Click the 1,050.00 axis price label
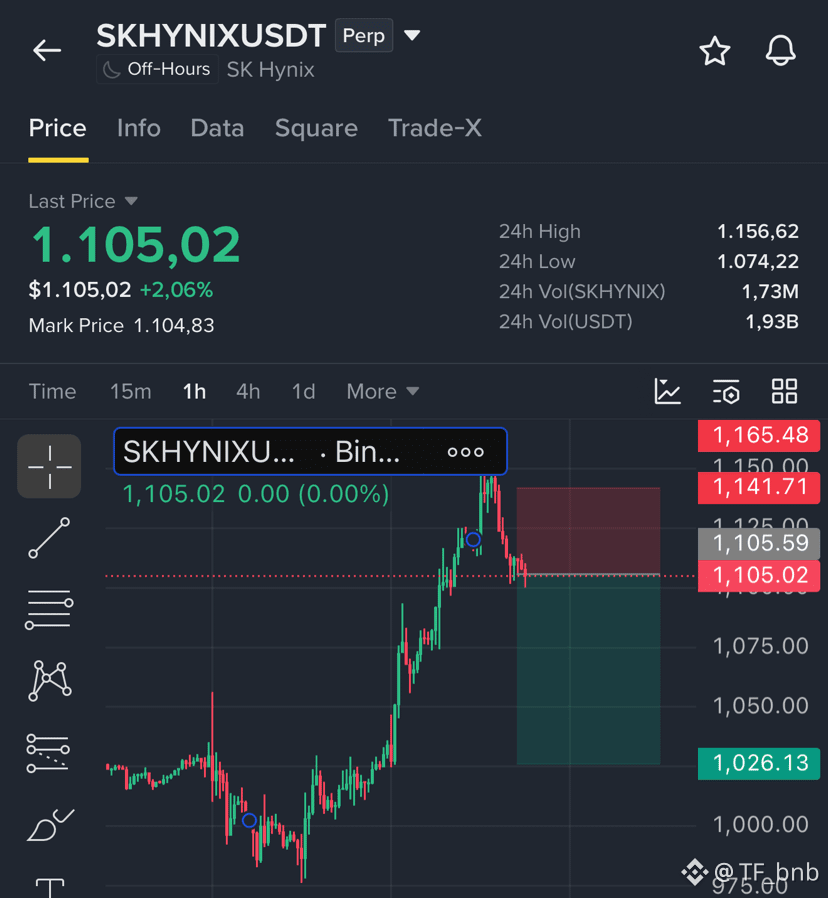This screenshot has height=898, width=828. click(x=760, y=706)
